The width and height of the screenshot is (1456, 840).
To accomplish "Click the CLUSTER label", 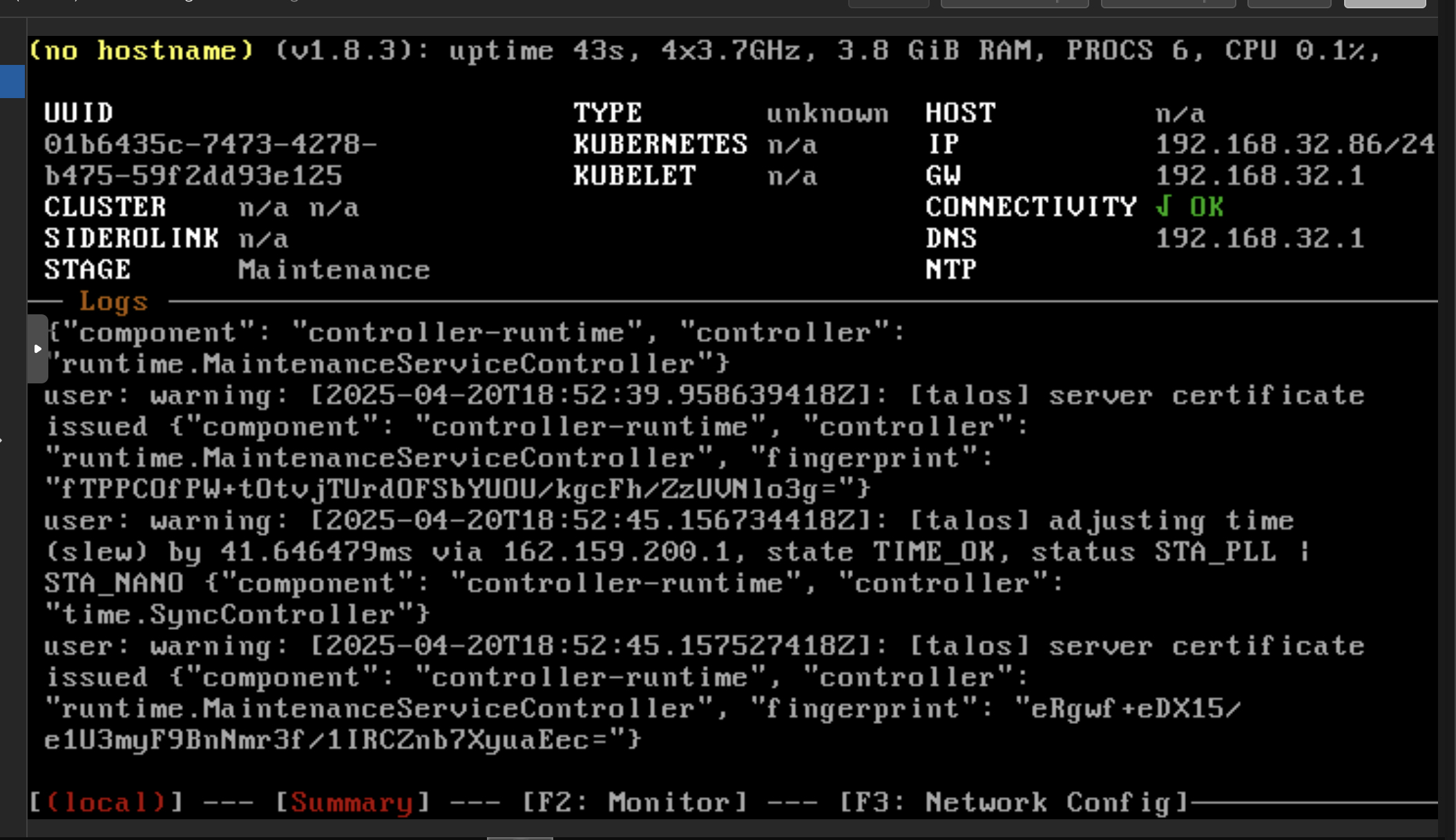I will tap(105, 207).
